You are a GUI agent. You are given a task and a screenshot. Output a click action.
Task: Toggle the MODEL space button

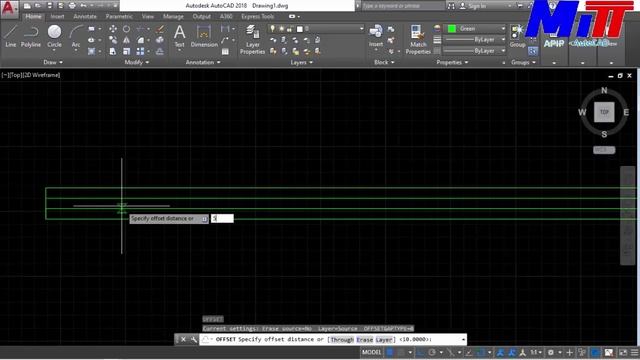tap(371, 352)
